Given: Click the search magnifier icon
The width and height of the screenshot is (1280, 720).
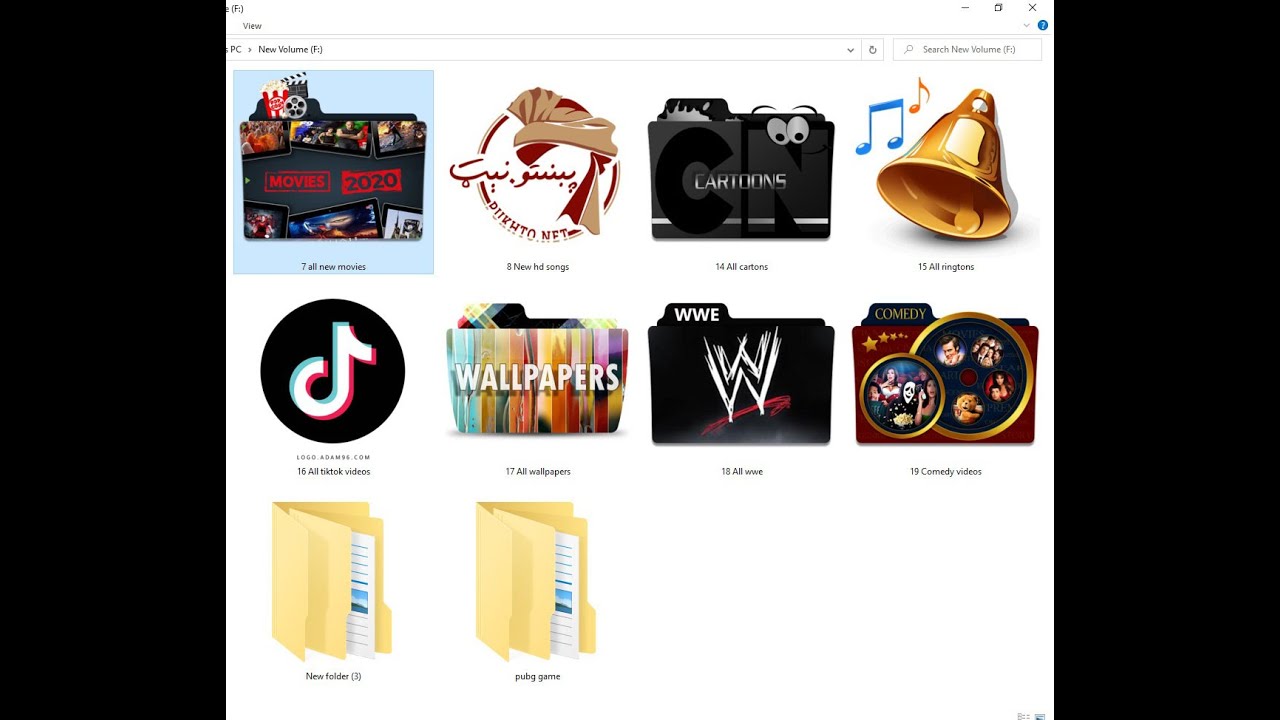Looking at the screenshot, I should pyautogui.click(x=909, y=49).
